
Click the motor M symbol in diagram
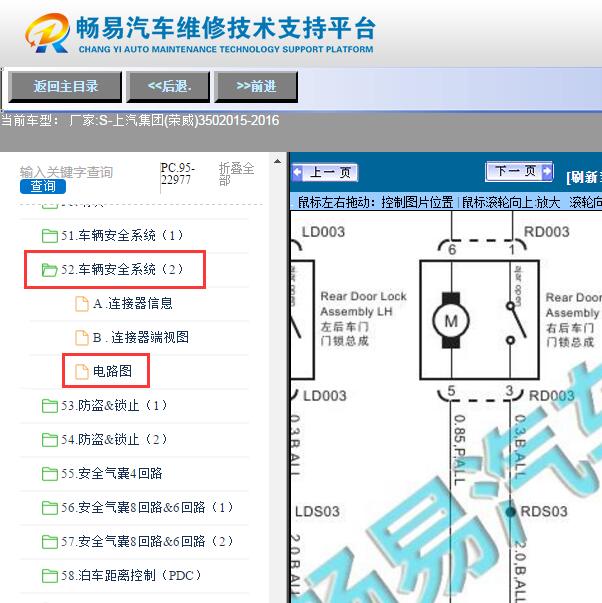(451, 320)
